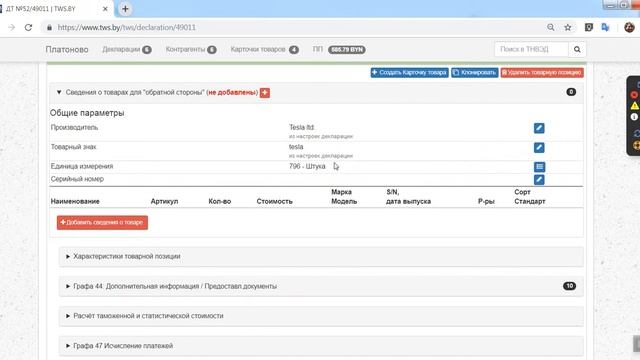
Task: Open the list for Единица измерения
Action: tap(539, 167)
